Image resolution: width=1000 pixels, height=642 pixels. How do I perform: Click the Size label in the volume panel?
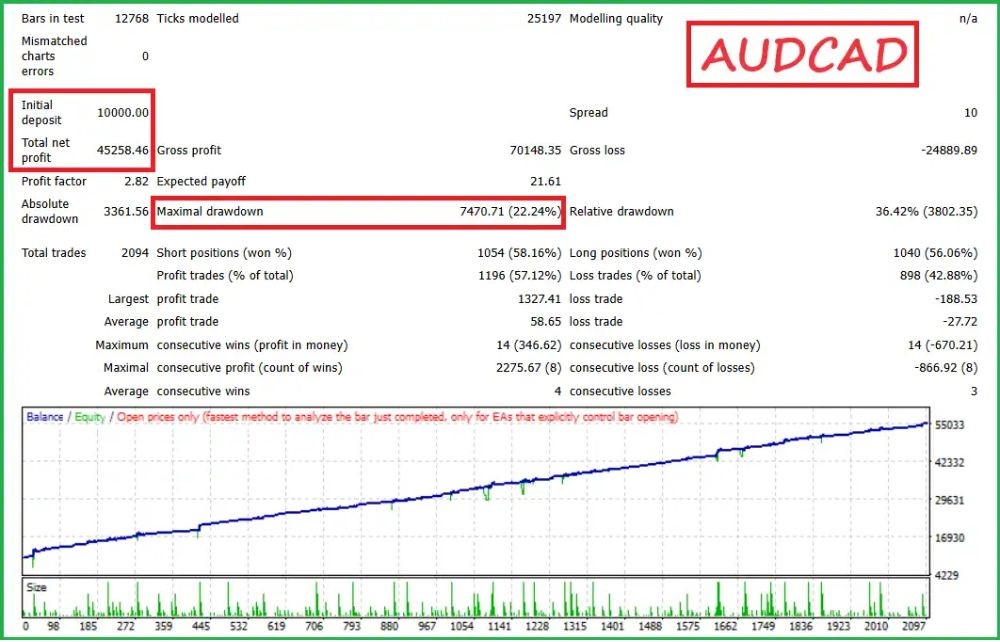pyautogui.click(x=36, y=588)
